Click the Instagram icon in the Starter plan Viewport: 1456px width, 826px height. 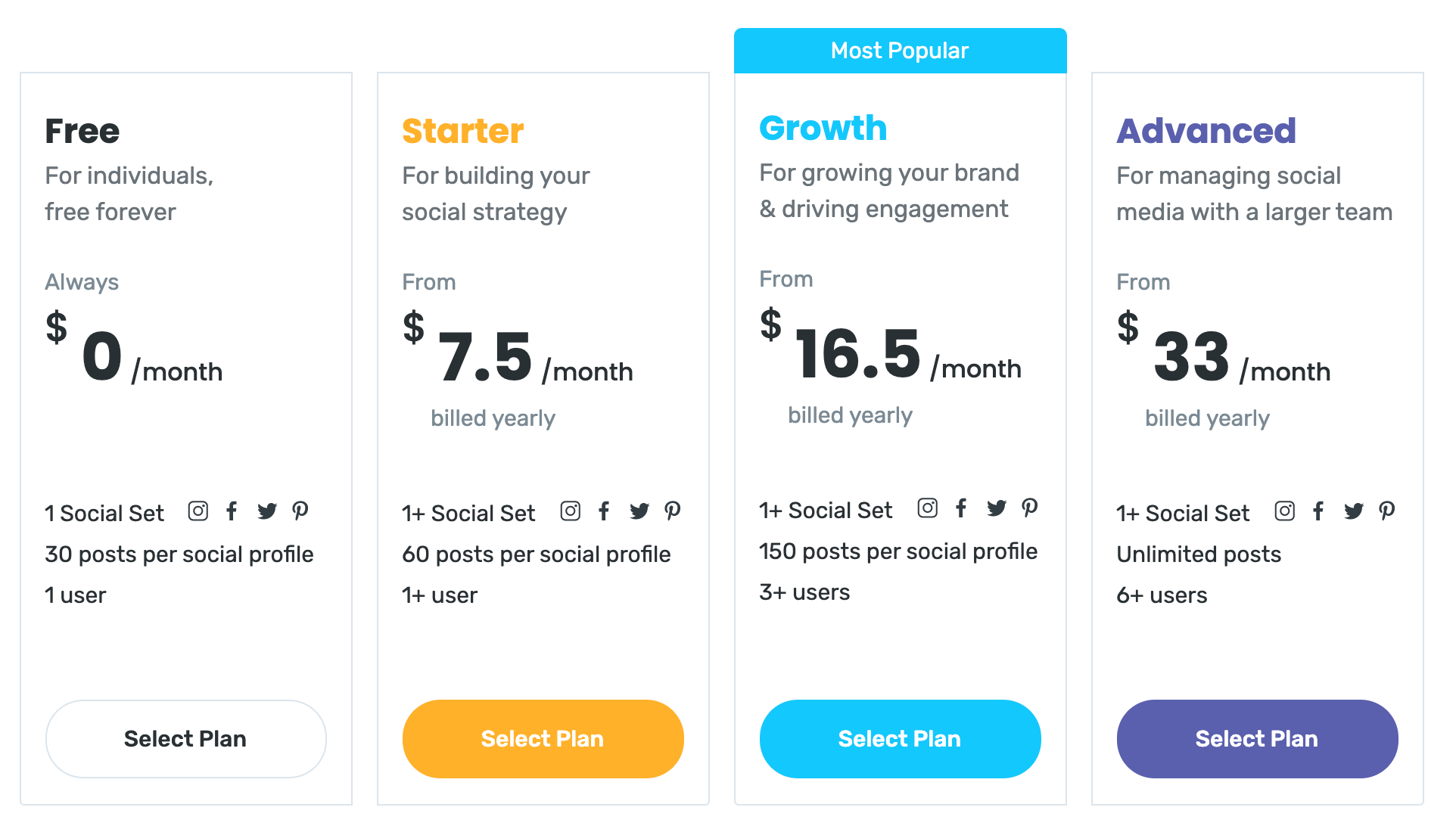click(570, 511)
